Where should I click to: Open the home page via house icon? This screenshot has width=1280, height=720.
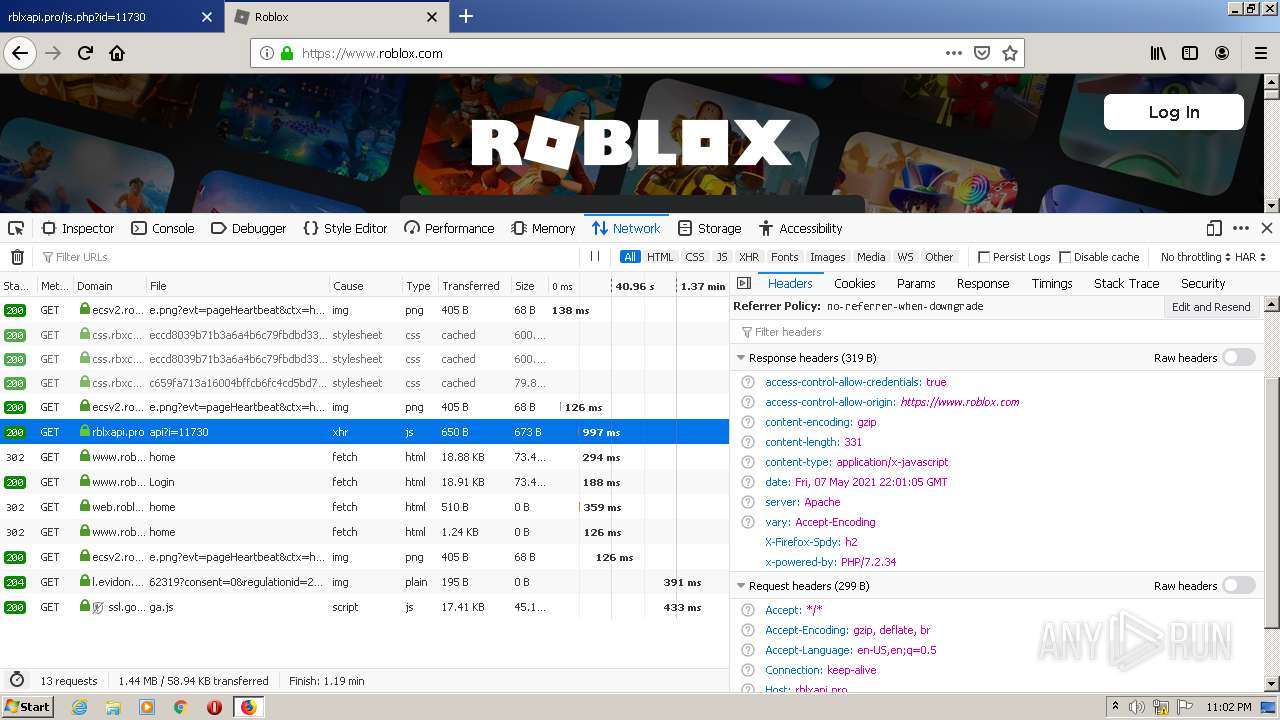pos(117,53)
